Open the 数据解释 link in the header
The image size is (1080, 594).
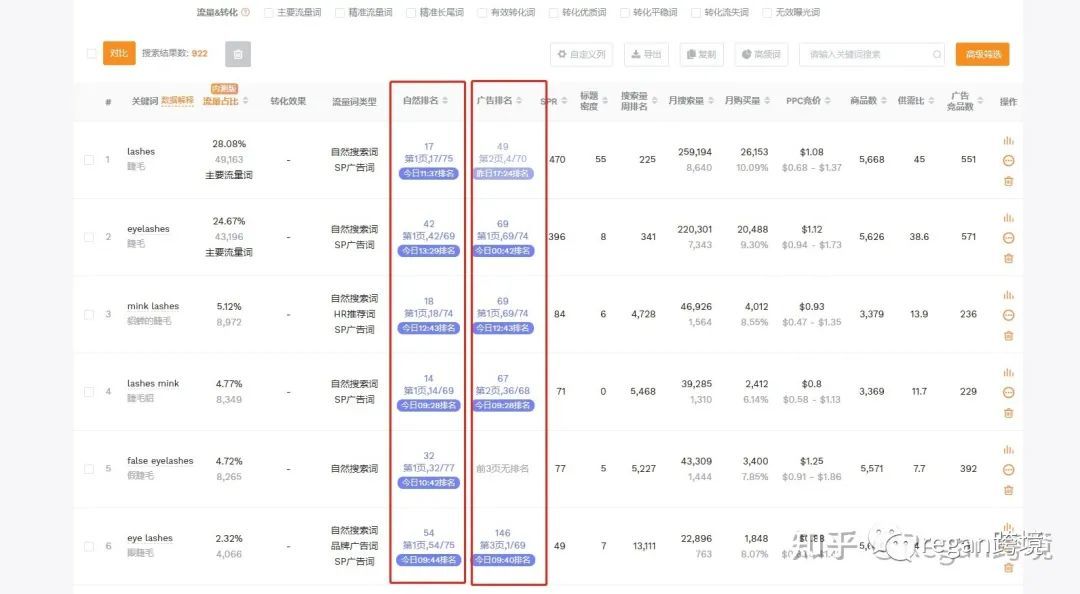[177, 101]
